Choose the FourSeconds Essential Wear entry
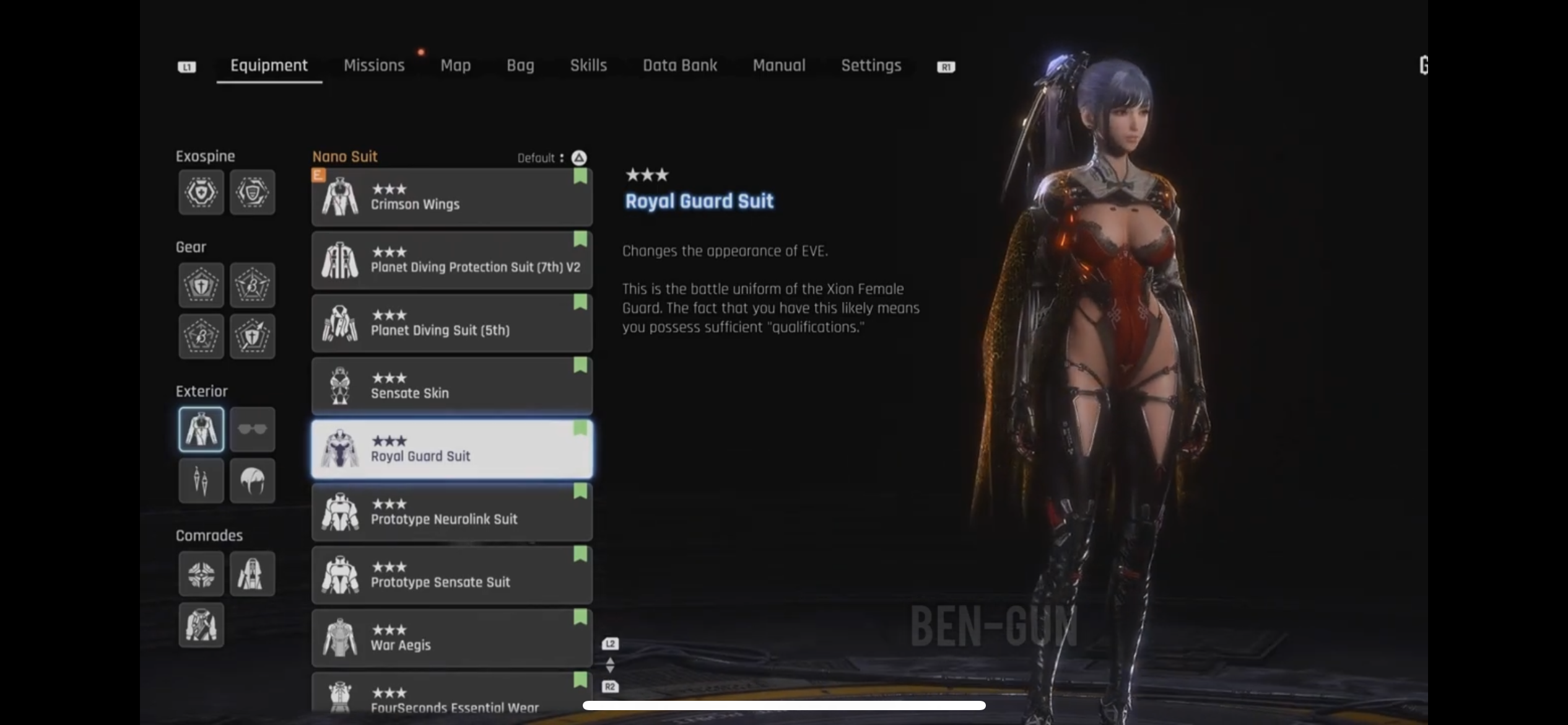Image resolution: width=1568 pixels, height=725 pixels. click(x=452, y=693)
